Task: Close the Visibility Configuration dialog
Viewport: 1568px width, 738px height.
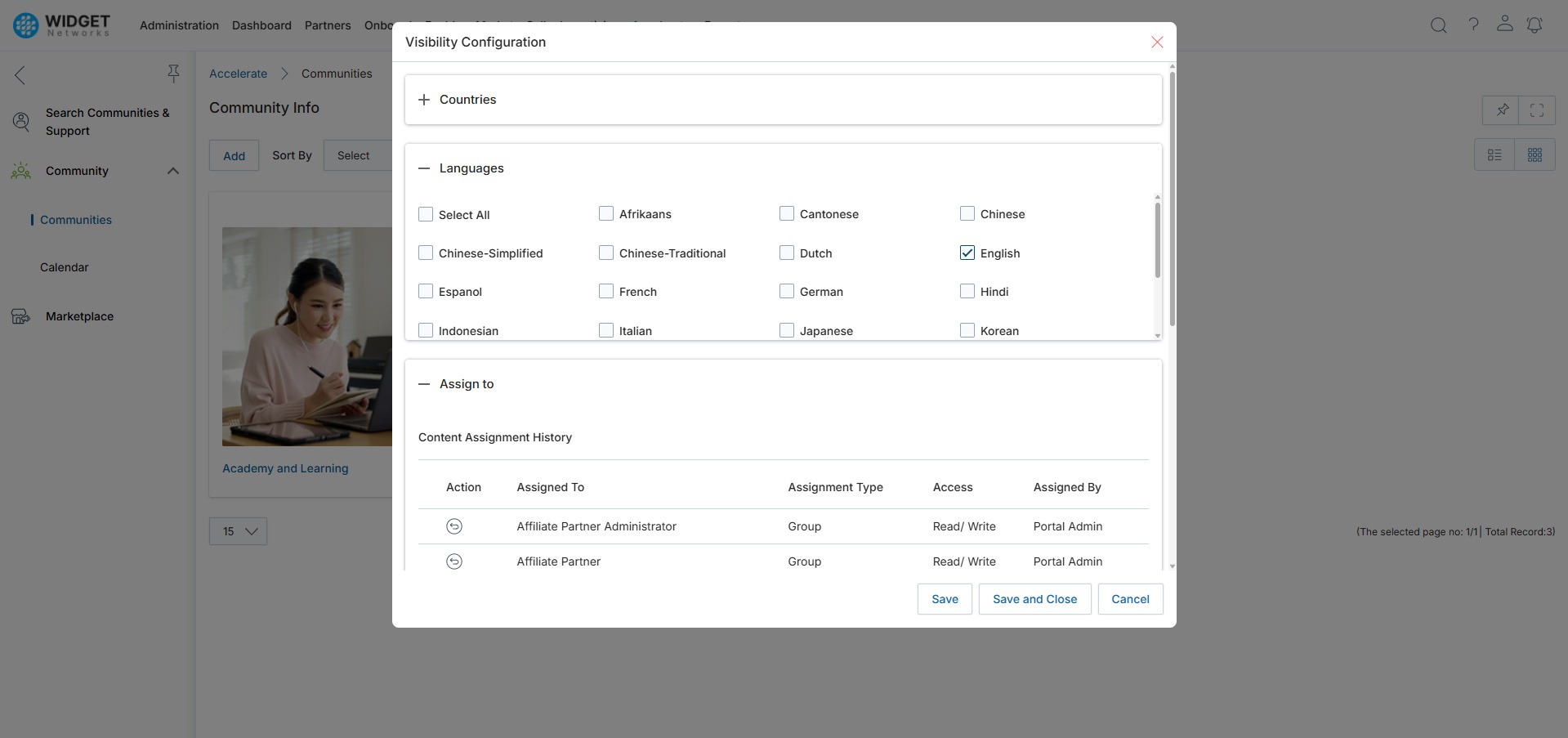Action: click(1157, 42)
